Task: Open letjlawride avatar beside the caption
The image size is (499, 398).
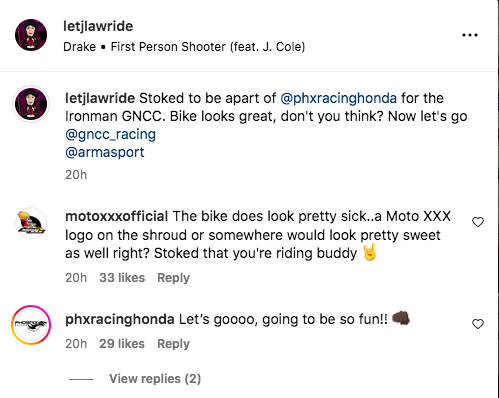Action: click(31, 104)
